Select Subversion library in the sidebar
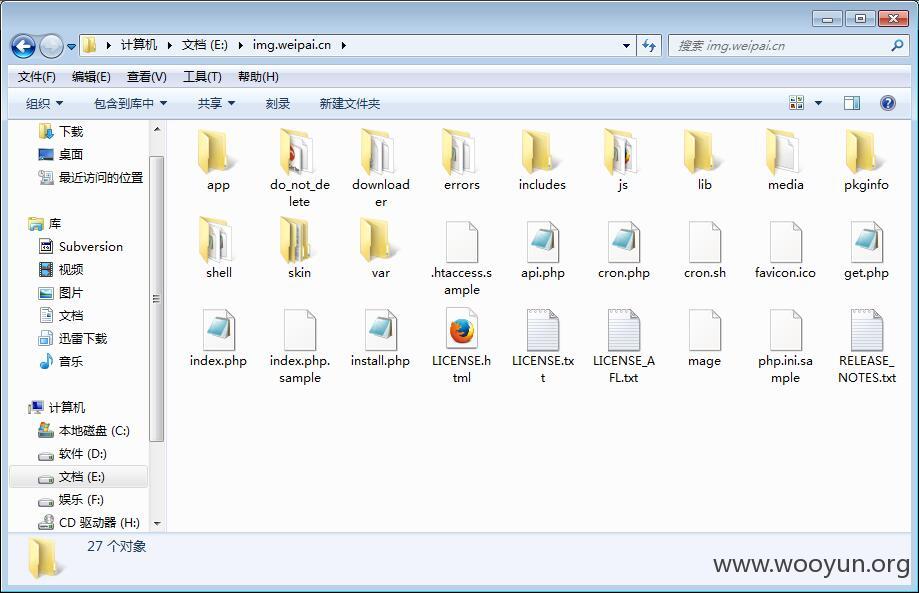Image resolution: width=919 pixels, height=593 pixels. [x=81, y=247]
